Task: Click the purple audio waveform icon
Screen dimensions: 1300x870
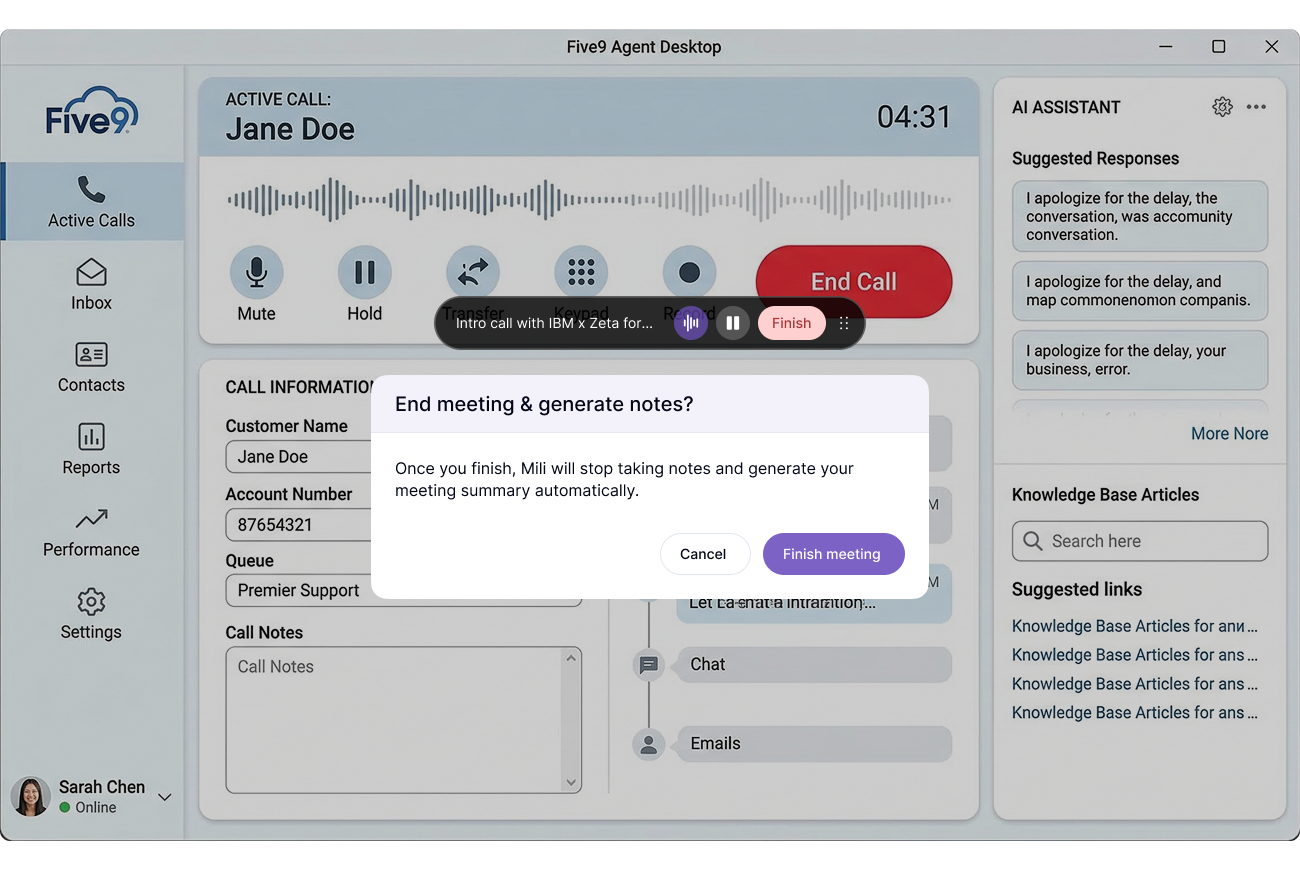Action: pyautogui.click(x=690, y=323)
